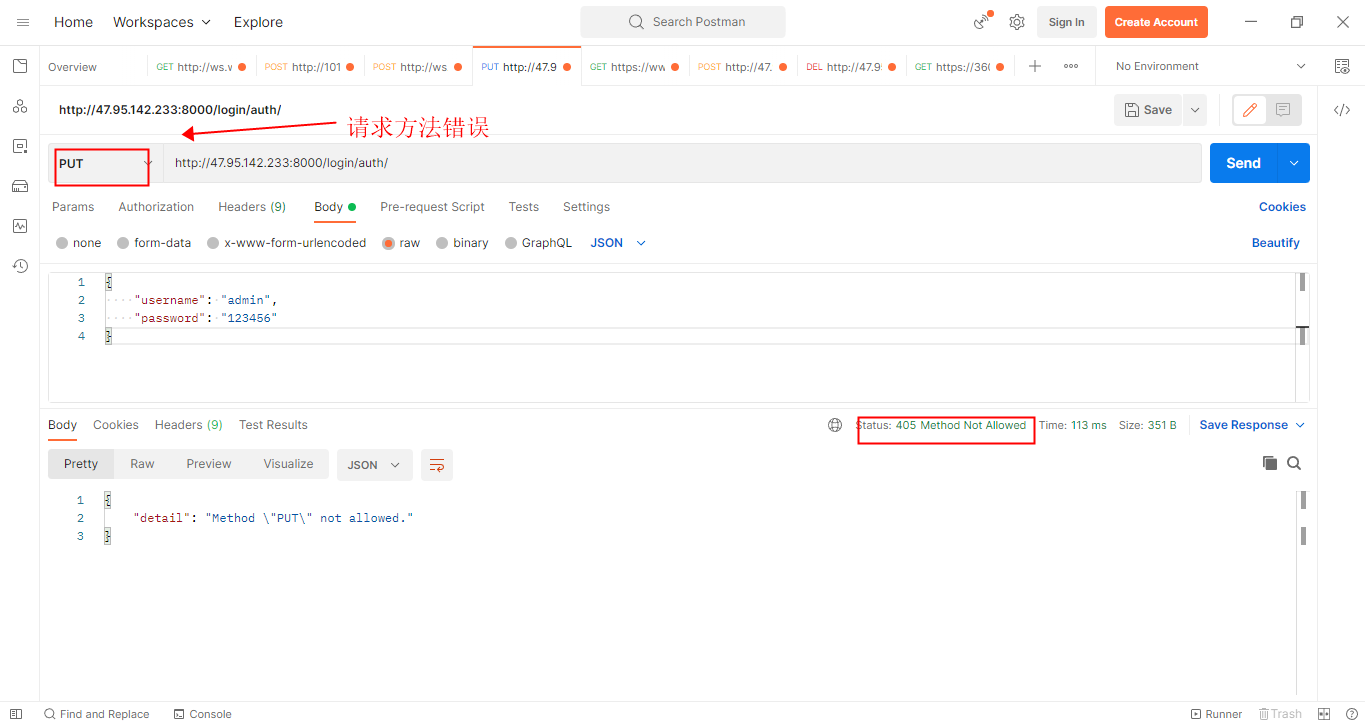Open the request Headers (9) tab
The image size is (1365, 725).
coord(252,207)
